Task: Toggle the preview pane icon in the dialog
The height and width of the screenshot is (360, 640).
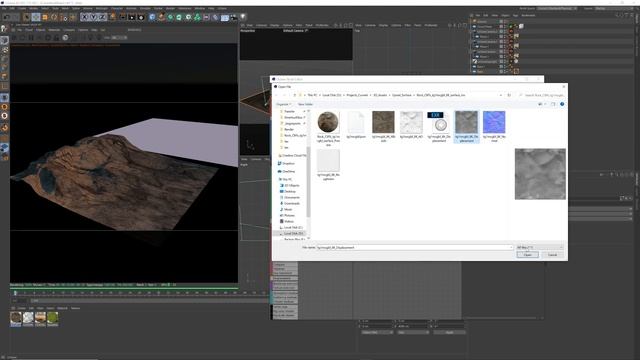Action: [x=553, y=104]
